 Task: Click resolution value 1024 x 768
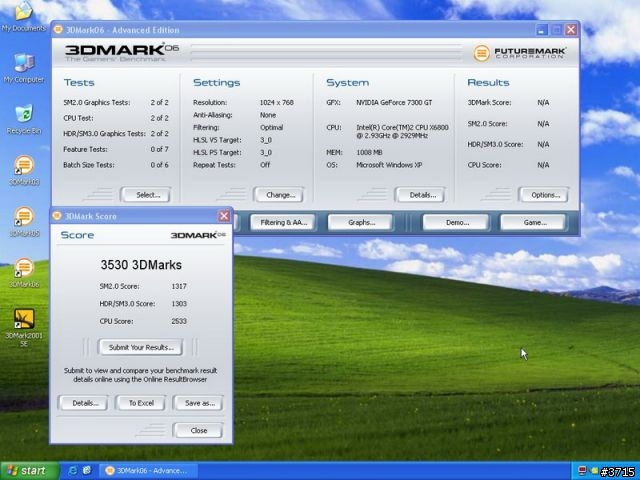coord(276,102)
